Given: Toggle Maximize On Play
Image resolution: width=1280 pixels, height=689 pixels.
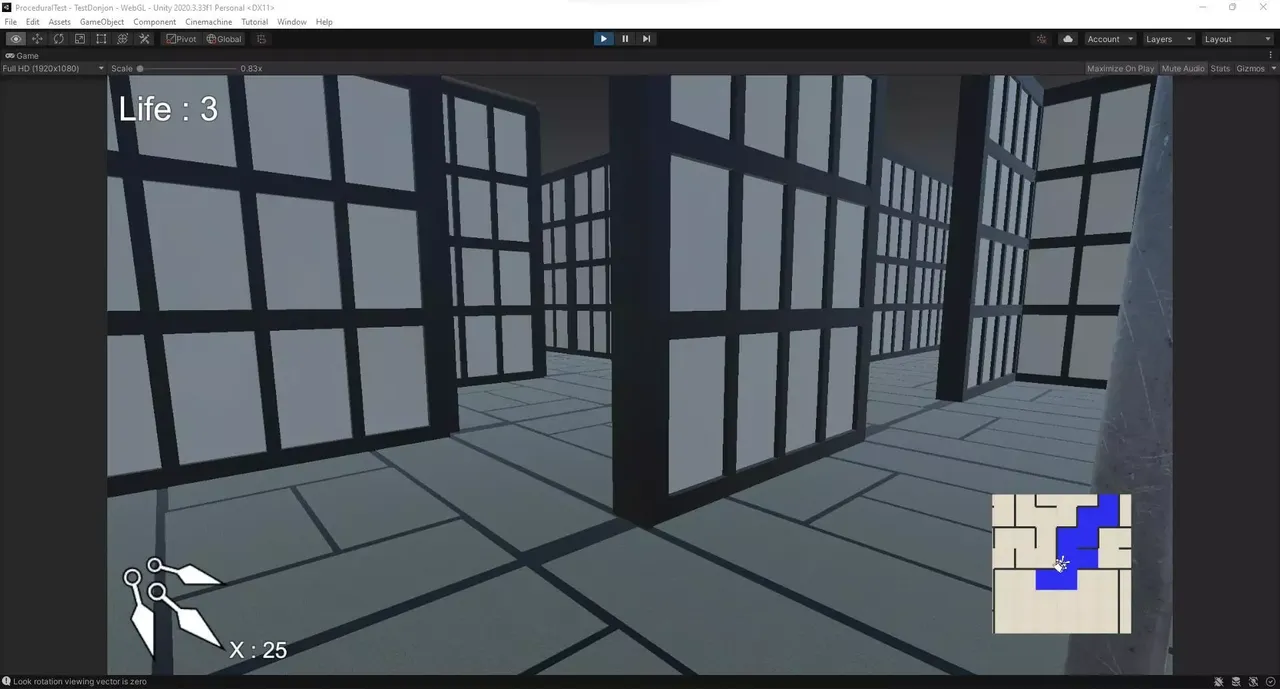Looking at the screenshot, I should pyautogui.click(x=1120, y=69).
